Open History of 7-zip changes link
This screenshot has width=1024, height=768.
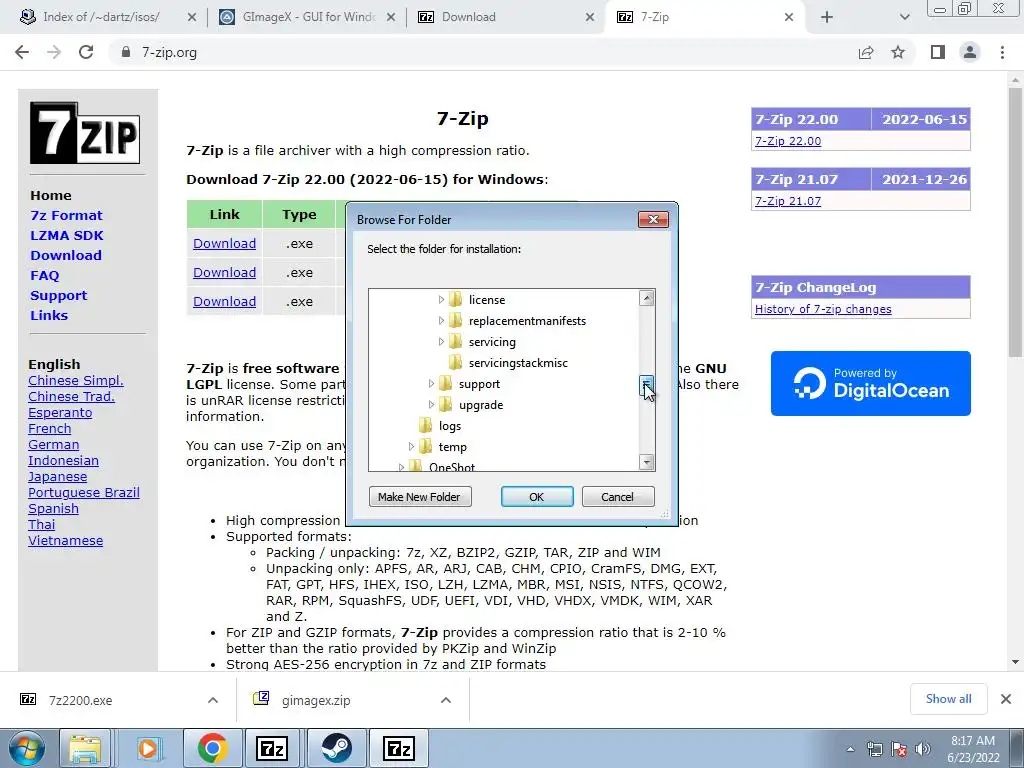coord(823,310)
